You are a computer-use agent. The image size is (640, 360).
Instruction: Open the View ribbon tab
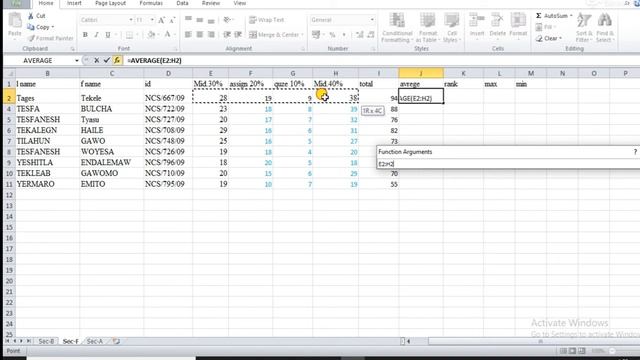click(240, 3)
